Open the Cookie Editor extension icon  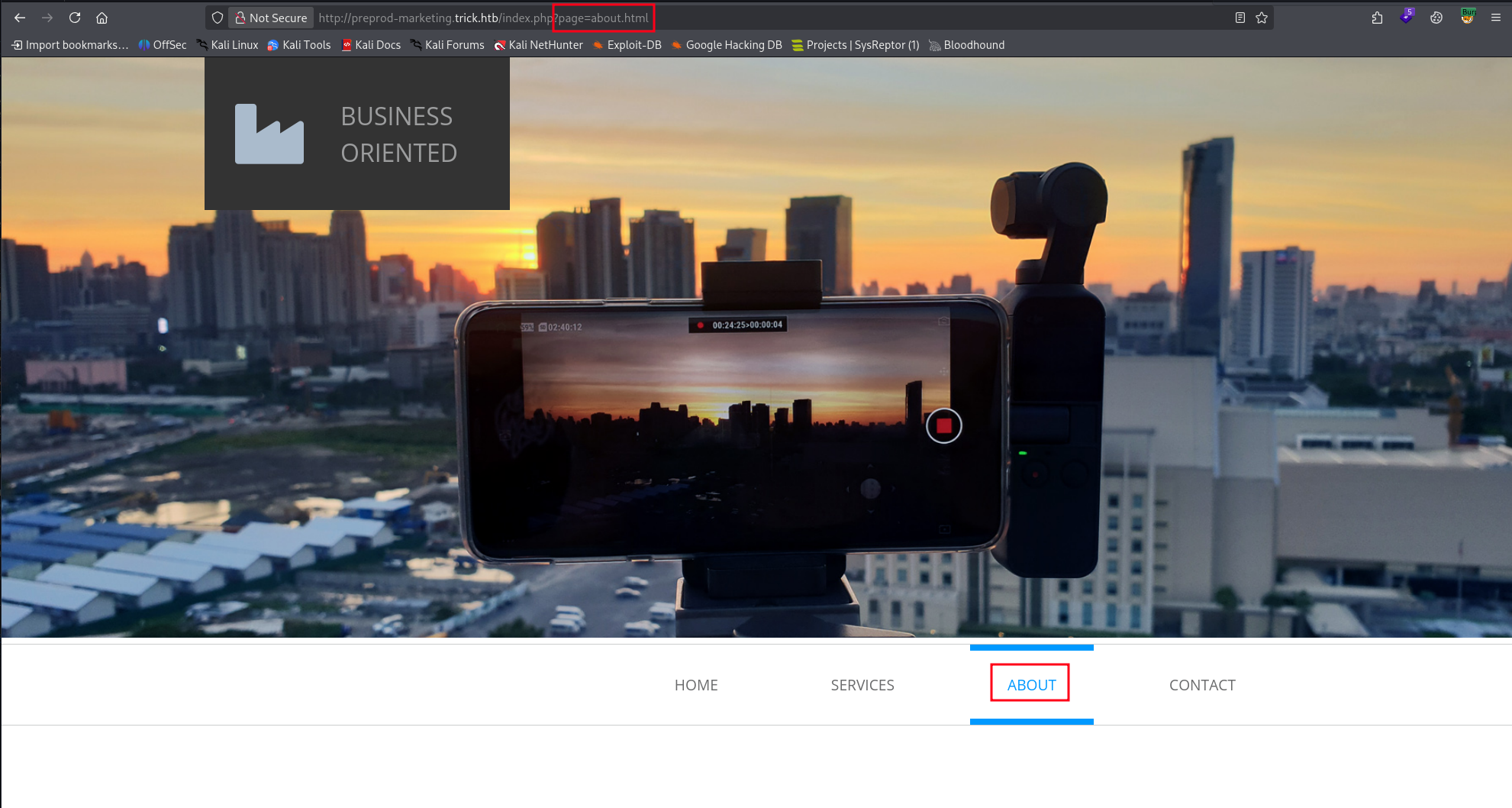point(1437,18)
